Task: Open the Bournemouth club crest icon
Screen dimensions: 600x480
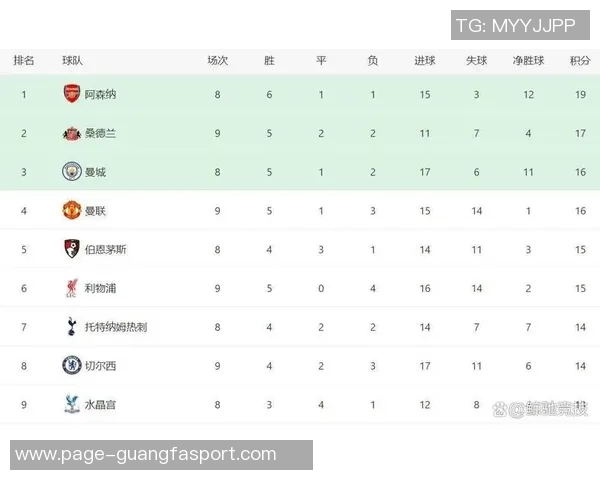Action: [x=71, y=249]
